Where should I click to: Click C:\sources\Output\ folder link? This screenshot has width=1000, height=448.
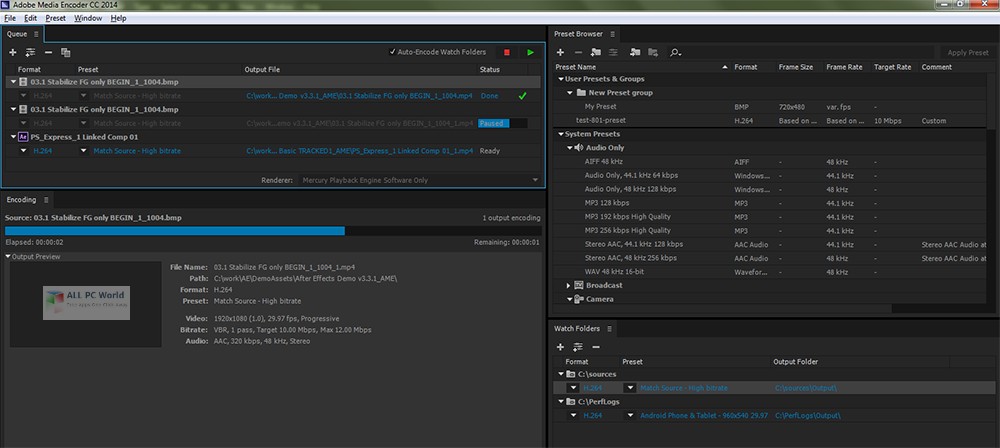click(805, 388)
